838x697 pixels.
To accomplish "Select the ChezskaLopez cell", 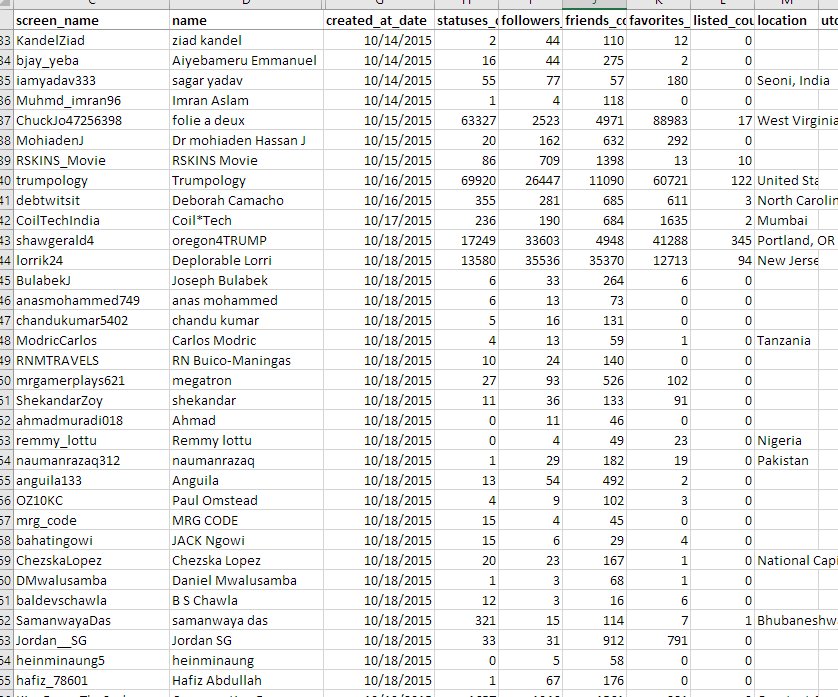I will 91,561.
